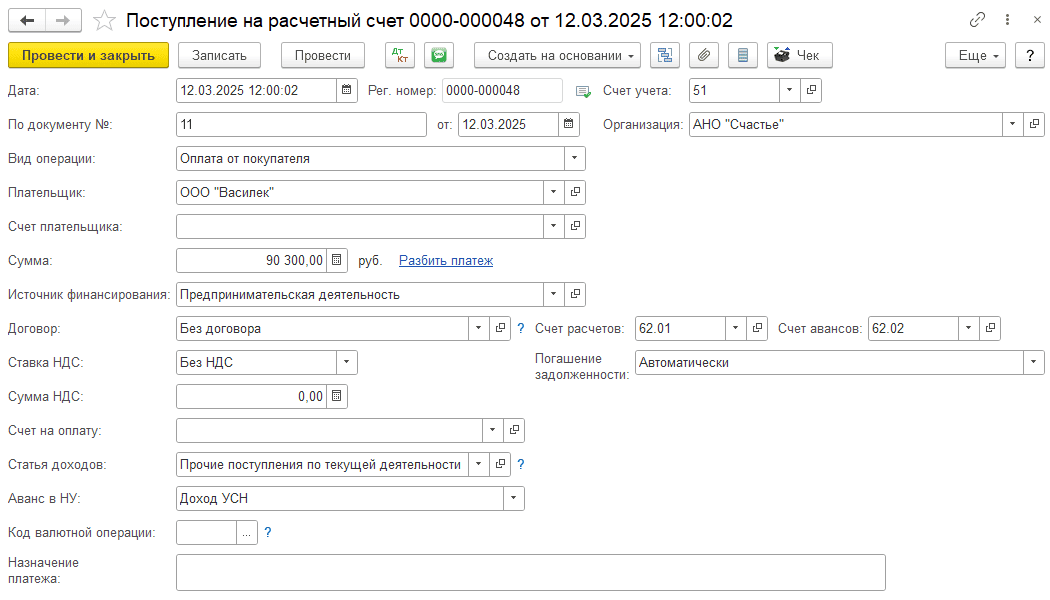Click the back navigation arrow
This screenshot has width=1050, height=600.
(27, 20)
